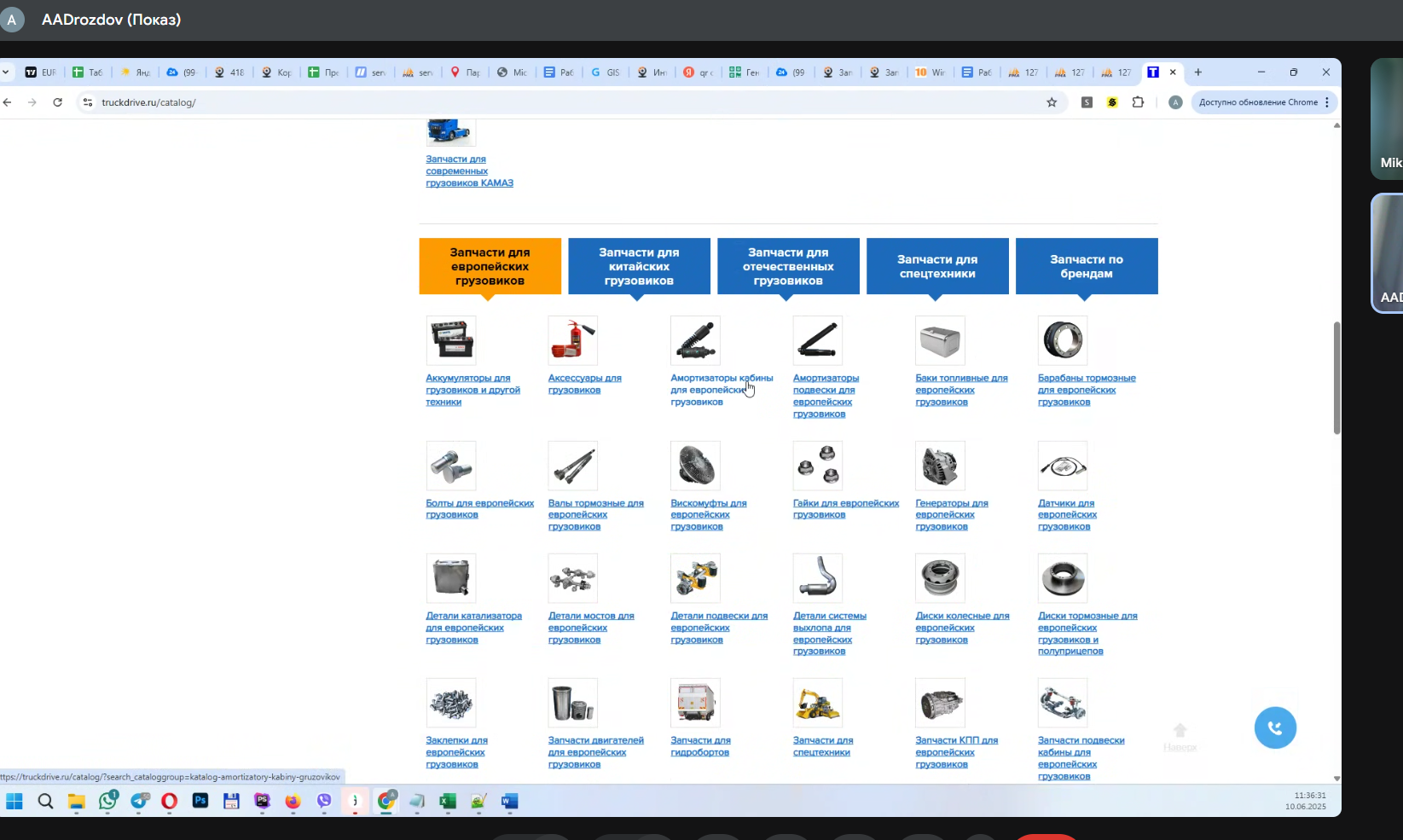
Task: Click the browser Back arrow
Action: [x=8, y=102]
